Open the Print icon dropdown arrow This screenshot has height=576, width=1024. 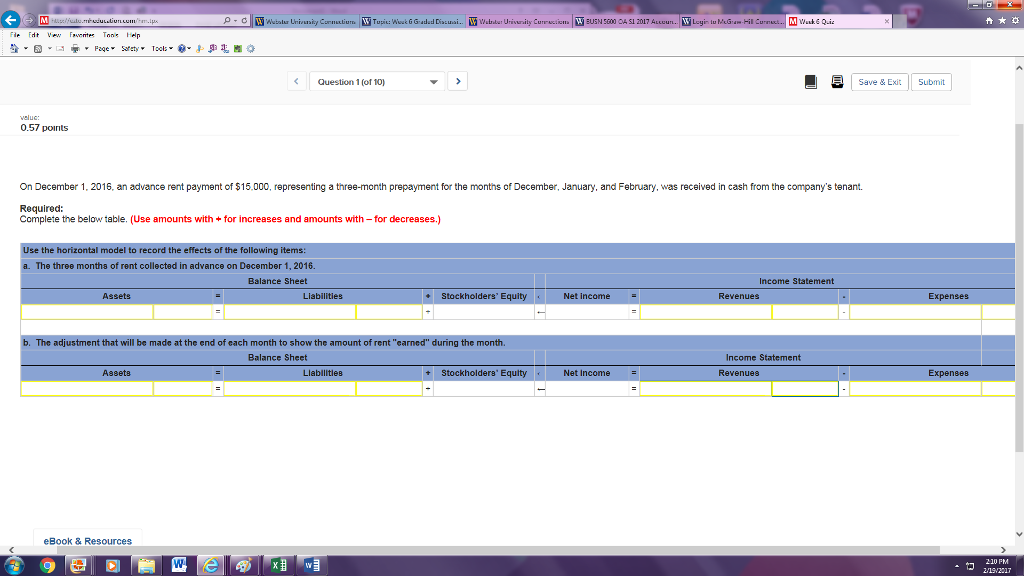(x=86, y=48)
